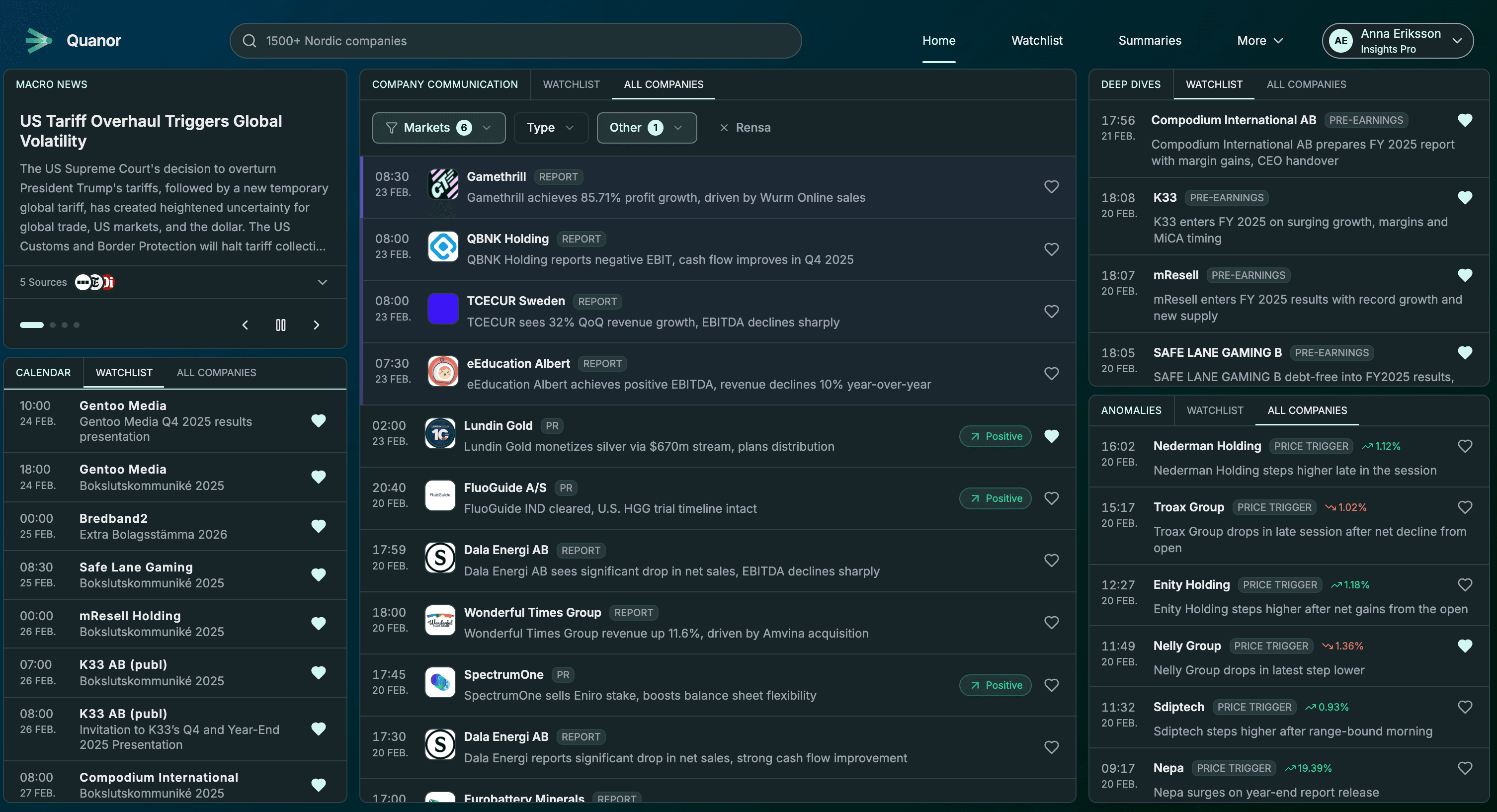Click the Lundin Gold company logo
Image resolution: width=1497 pixels, height=812 pixels.
440,434
